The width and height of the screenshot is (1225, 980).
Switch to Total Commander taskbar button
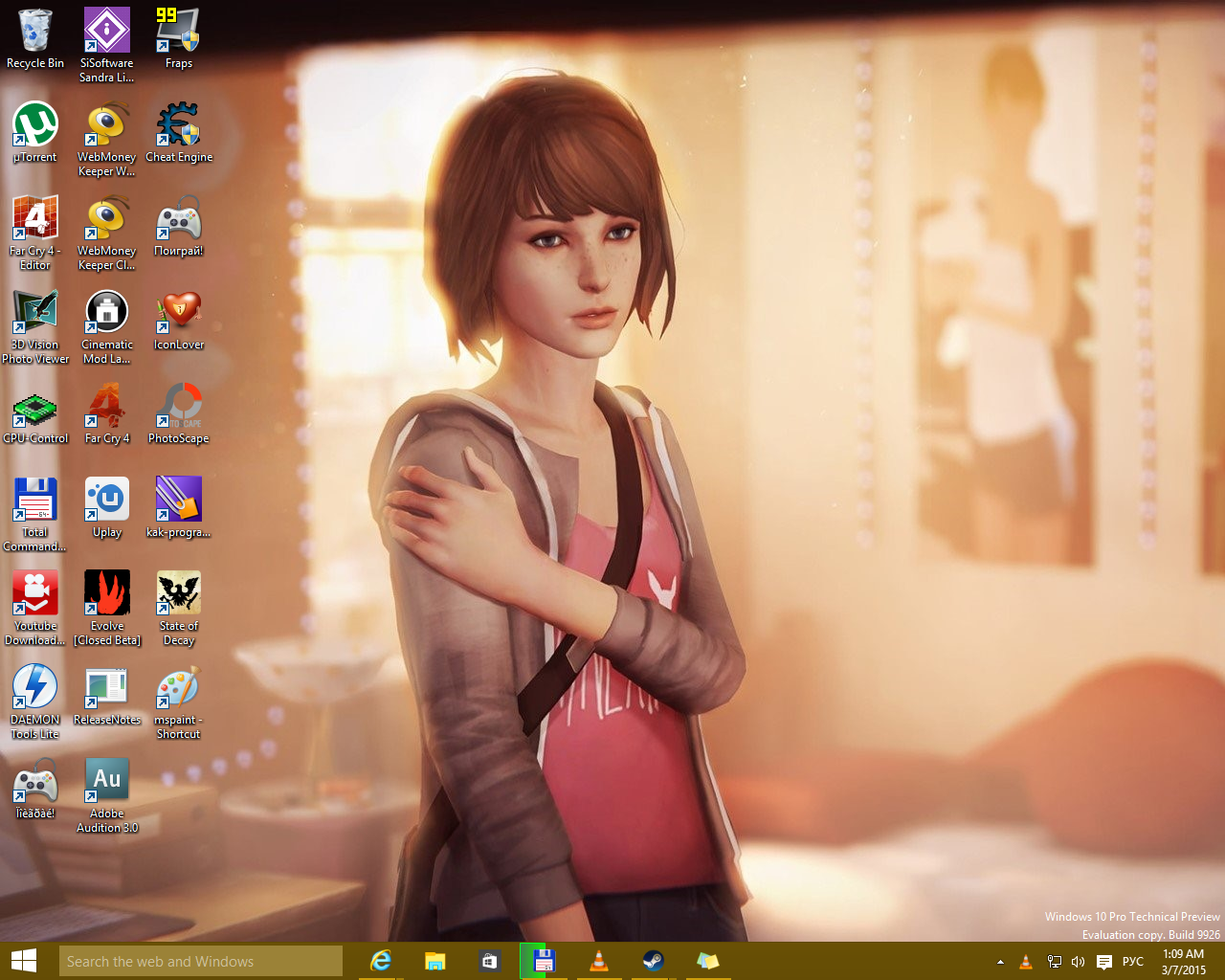click(x=544, y=961)
